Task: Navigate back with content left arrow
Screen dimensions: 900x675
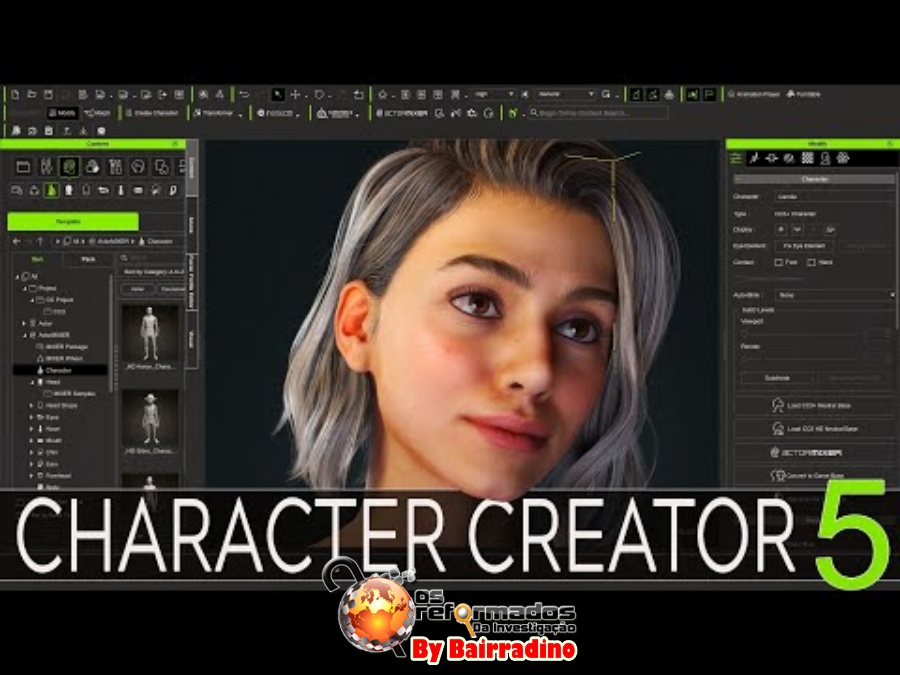Action: click(17, 241)
